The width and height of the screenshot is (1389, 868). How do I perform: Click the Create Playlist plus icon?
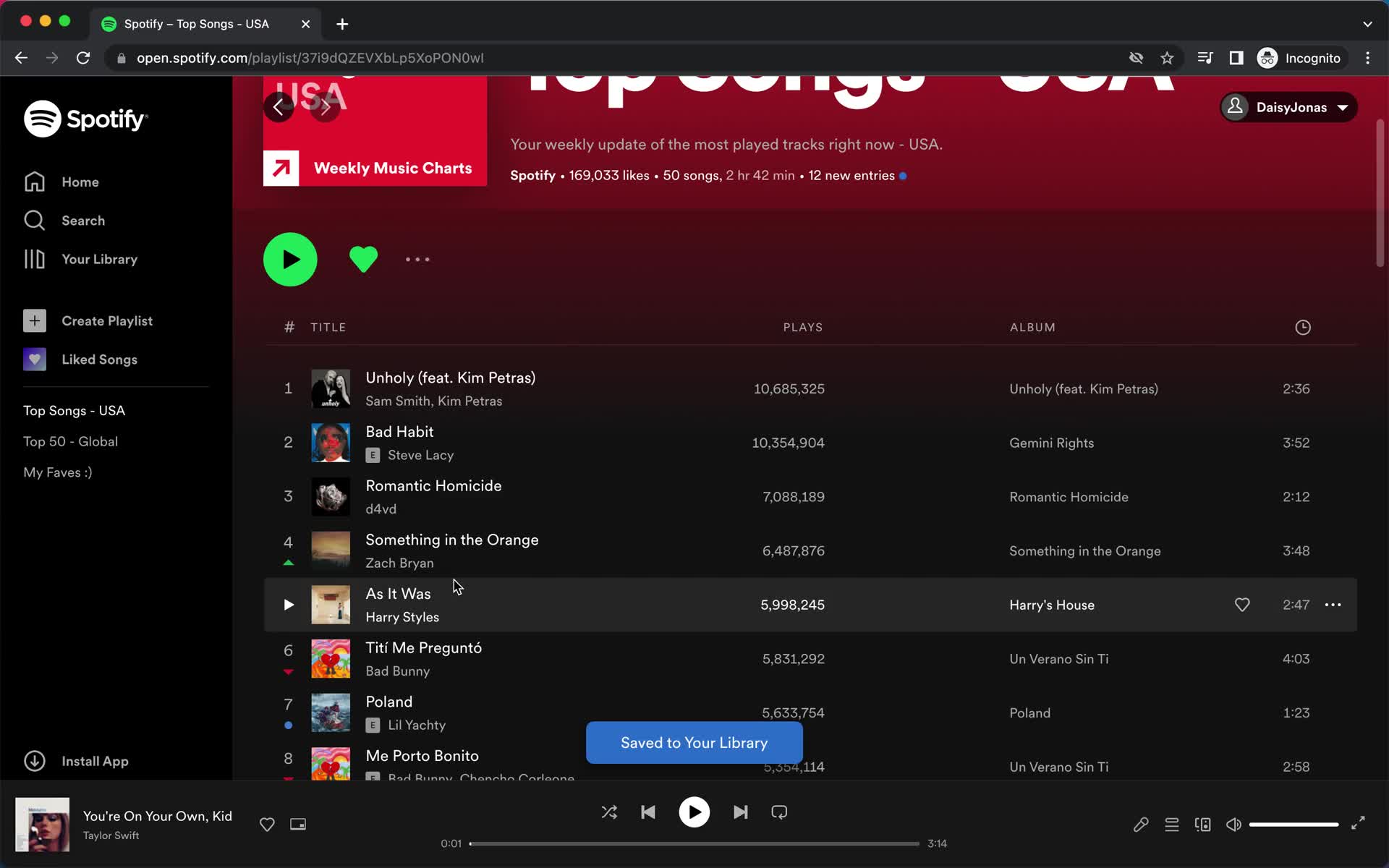click(x=35, y=320)
